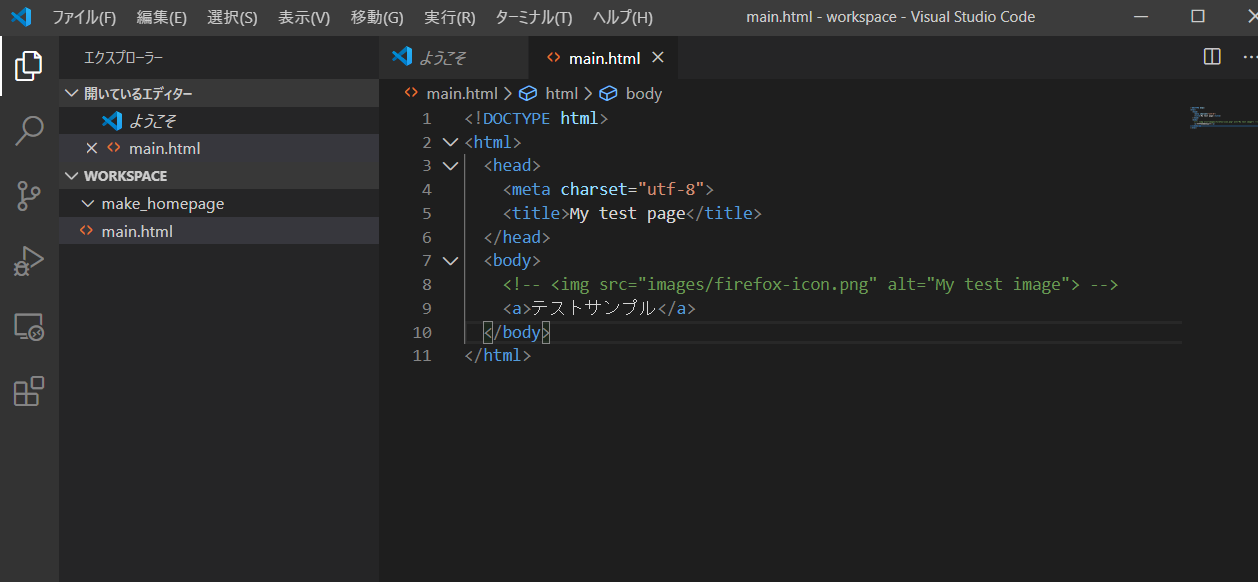
Task: Click the breadcrumb html symbol icon
Action: [528, 93]
